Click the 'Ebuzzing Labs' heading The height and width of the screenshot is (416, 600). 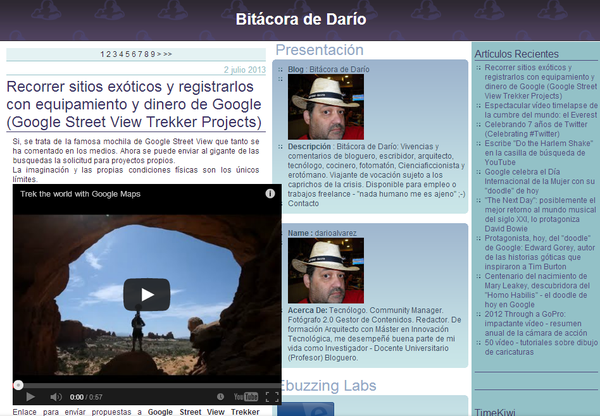click(328, 385)
